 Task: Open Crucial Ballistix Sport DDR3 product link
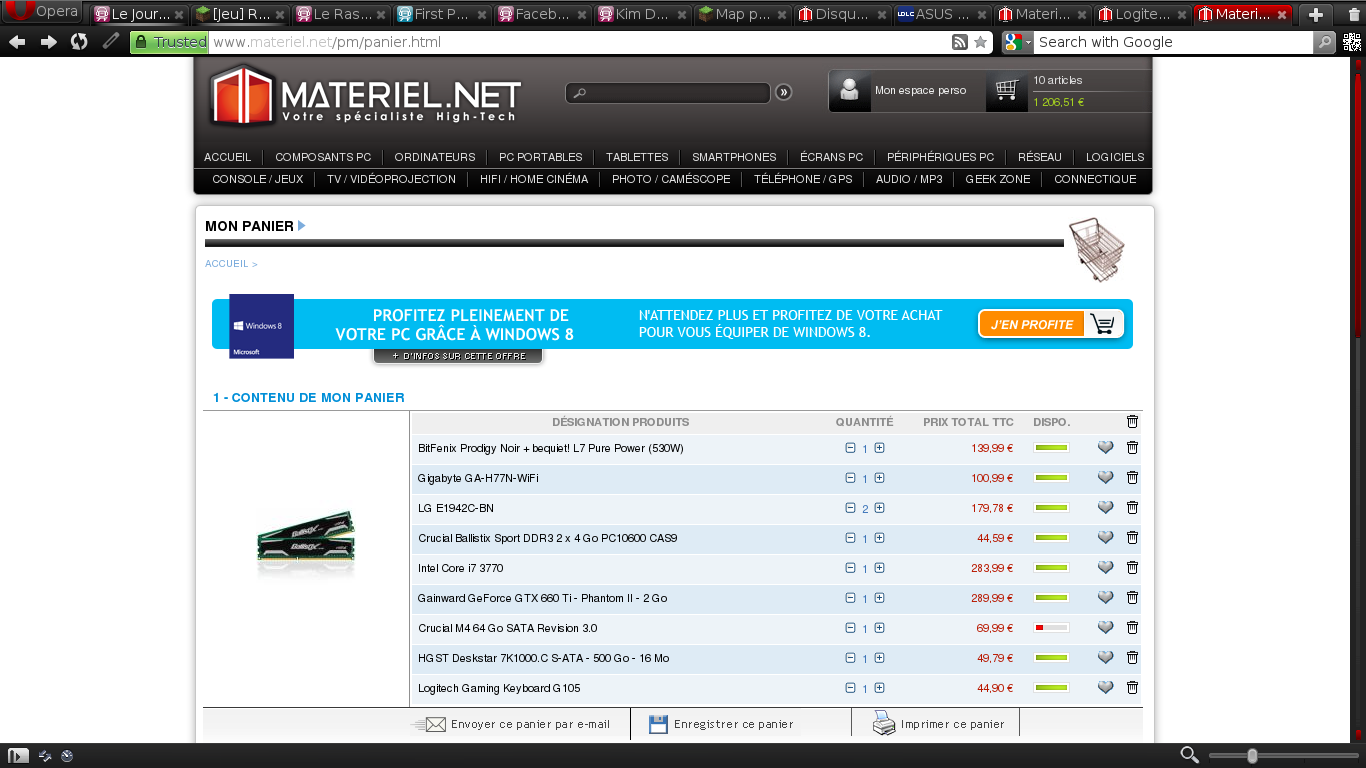tap(547, 538)
